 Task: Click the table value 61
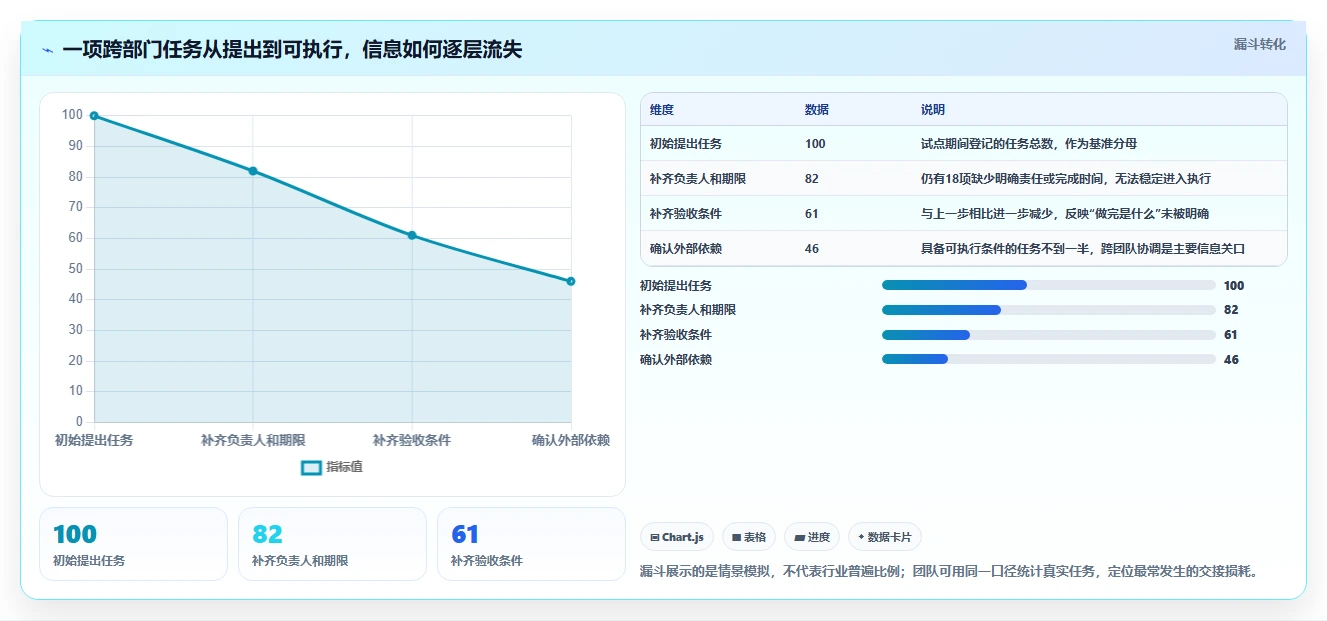click(x=812, y=214)
